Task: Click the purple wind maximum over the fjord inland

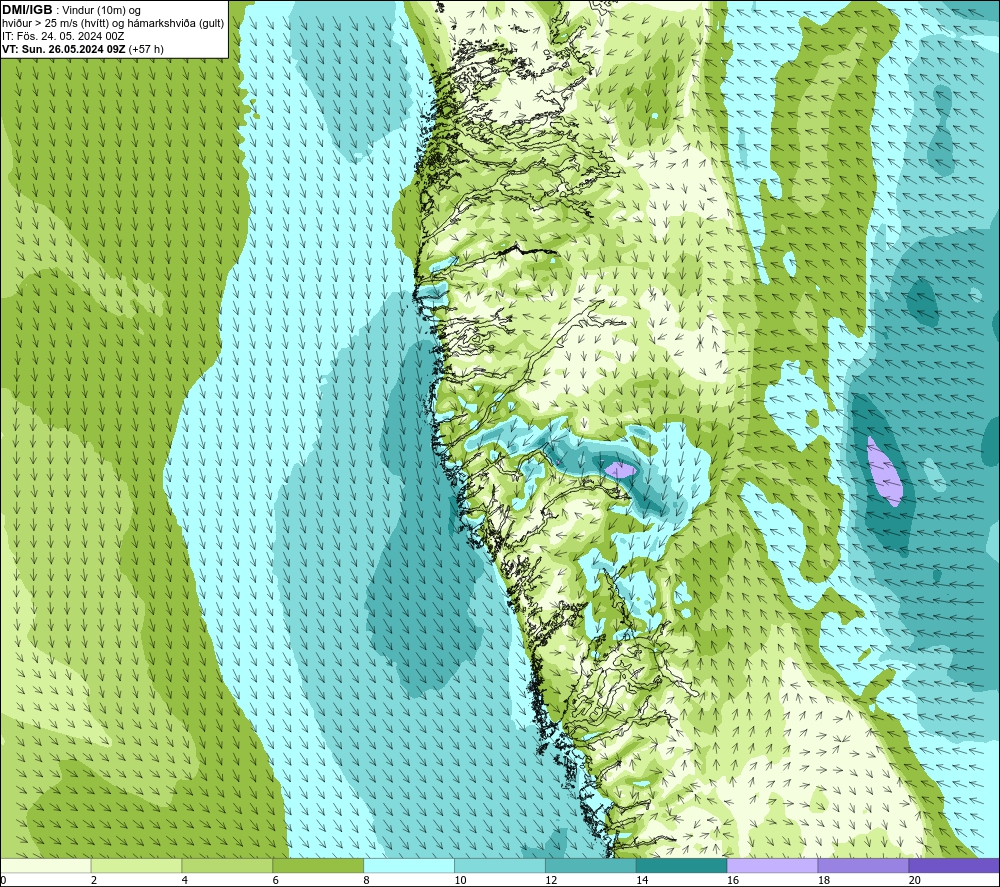Action: tap(621, 471)
